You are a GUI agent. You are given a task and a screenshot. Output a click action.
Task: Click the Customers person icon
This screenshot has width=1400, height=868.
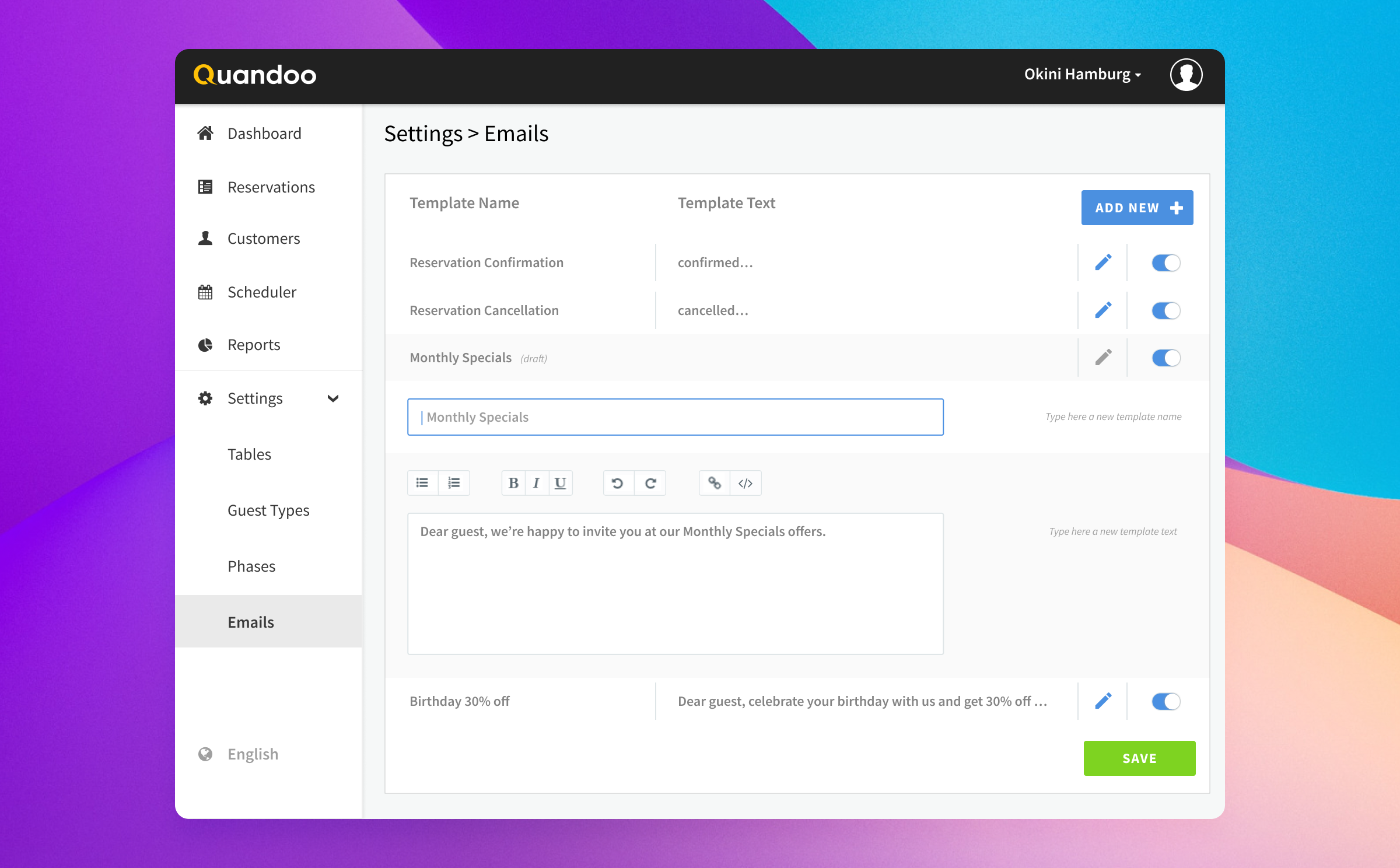pos(205,239)
